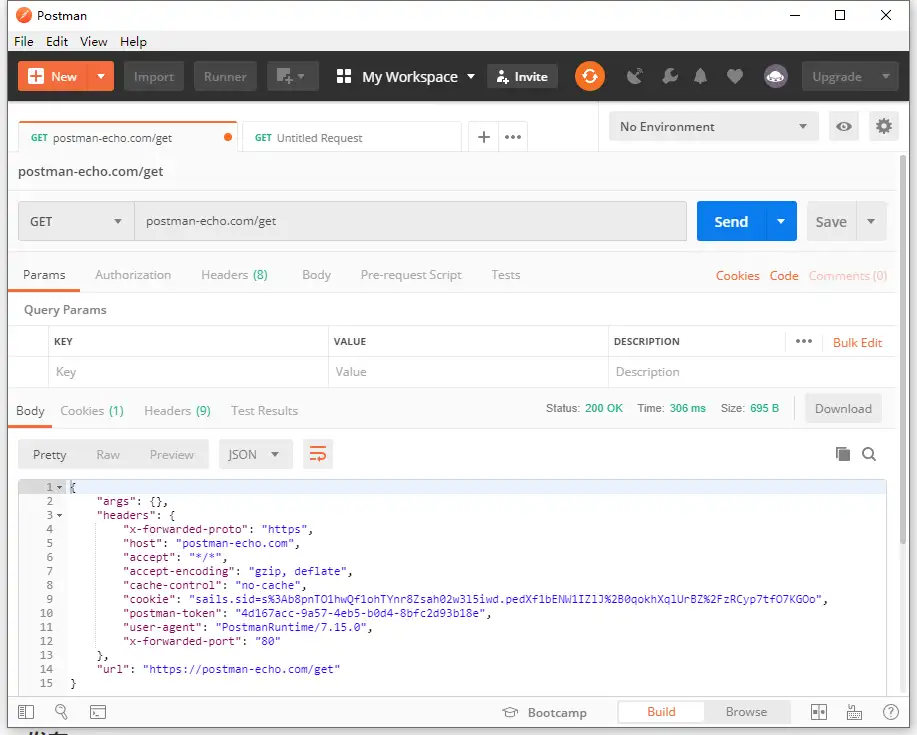Switch to Browse mode in bottom bar
917x735 pixels.
coord(746,712)
